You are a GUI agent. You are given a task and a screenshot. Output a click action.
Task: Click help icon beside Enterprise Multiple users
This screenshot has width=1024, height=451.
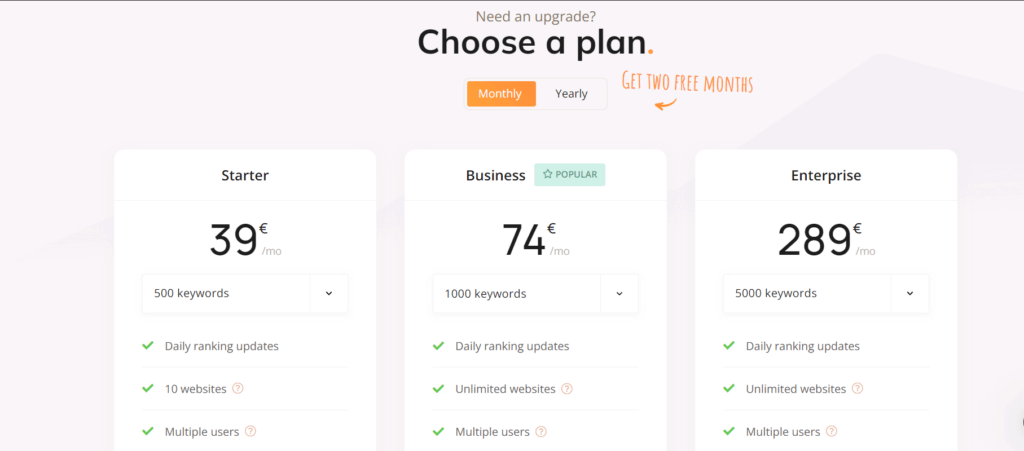click(x=831, y=431)
